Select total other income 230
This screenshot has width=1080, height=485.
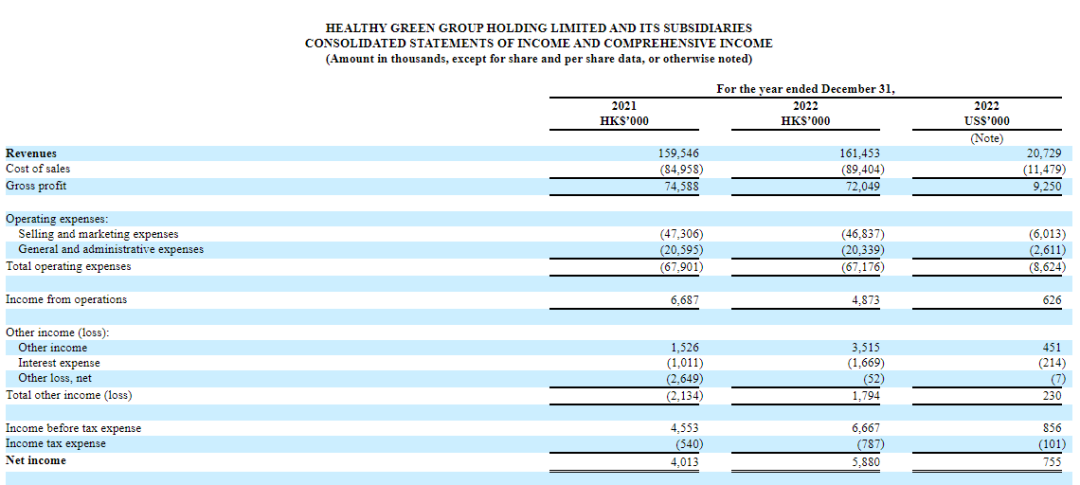click(1052, 395)
